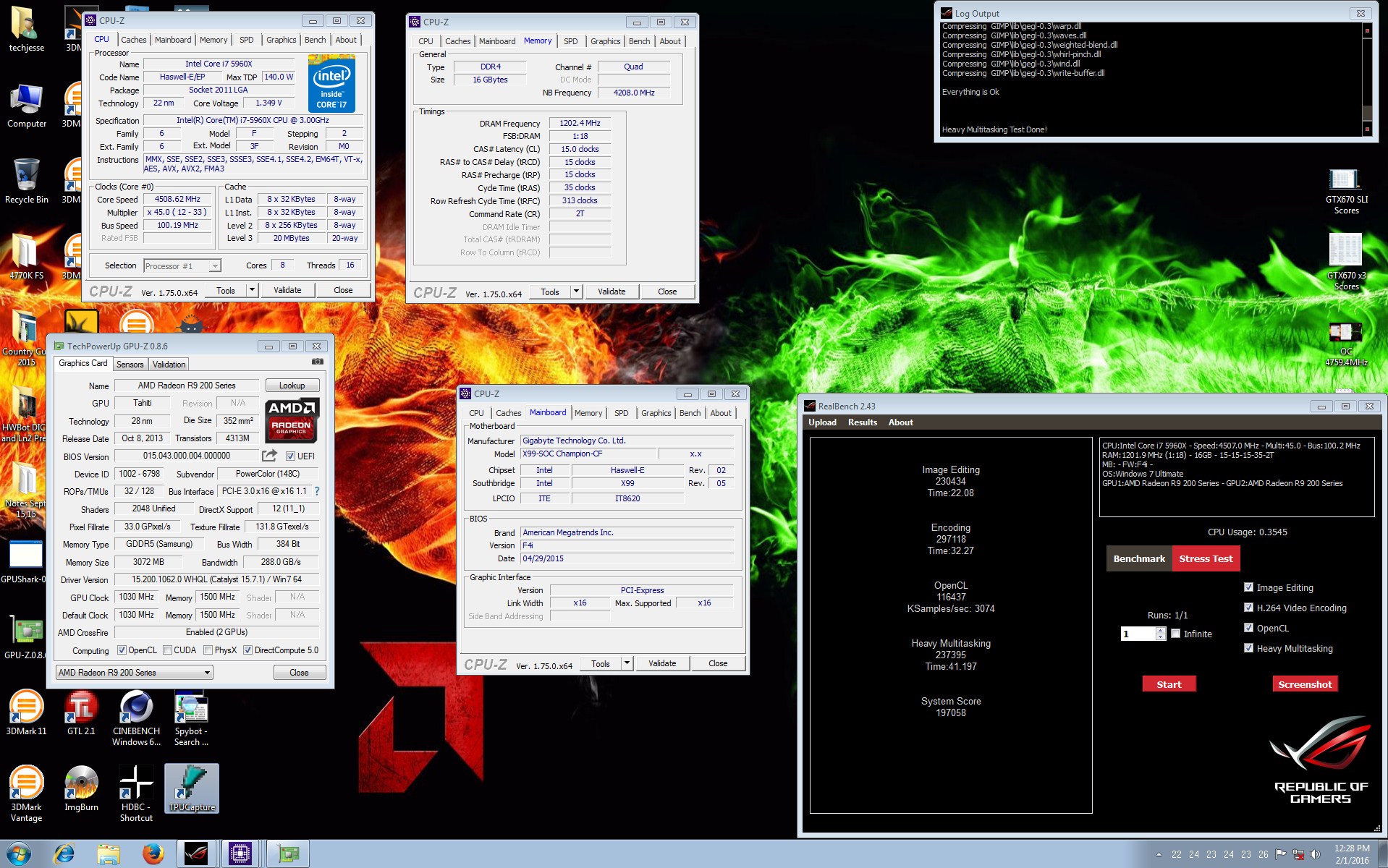Click the runs number input field
1388x868 pixels.
pyautogui.click(x=1138, y=634)
